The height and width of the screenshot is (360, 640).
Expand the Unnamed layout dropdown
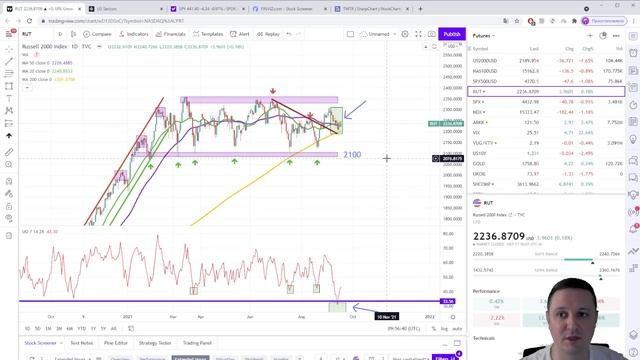pos(378,34)
